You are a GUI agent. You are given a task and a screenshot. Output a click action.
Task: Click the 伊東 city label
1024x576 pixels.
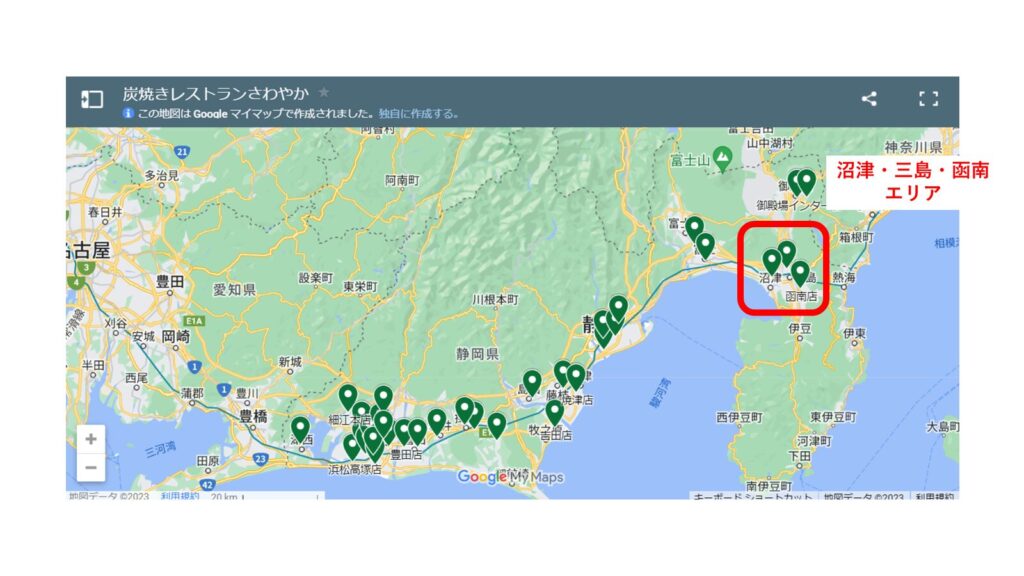[x=854, y=334]
